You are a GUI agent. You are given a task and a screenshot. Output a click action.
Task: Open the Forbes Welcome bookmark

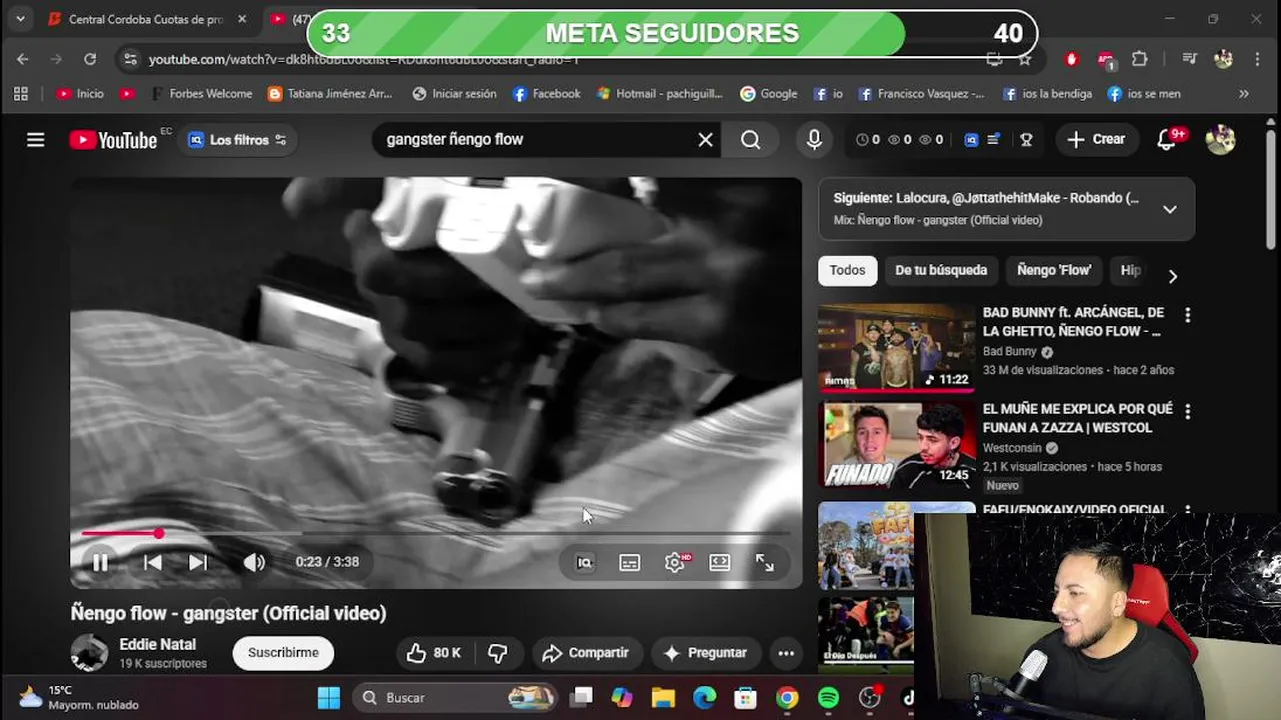click(x=200, y=94)
